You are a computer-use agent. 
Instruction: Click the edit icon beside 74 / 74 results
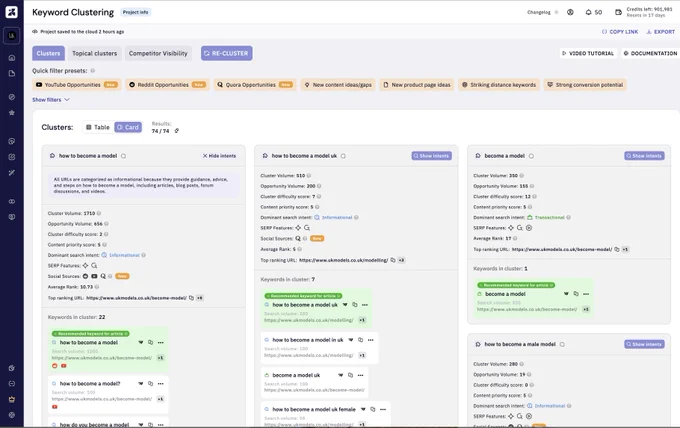pyautogui.click(x=177, y=131)
